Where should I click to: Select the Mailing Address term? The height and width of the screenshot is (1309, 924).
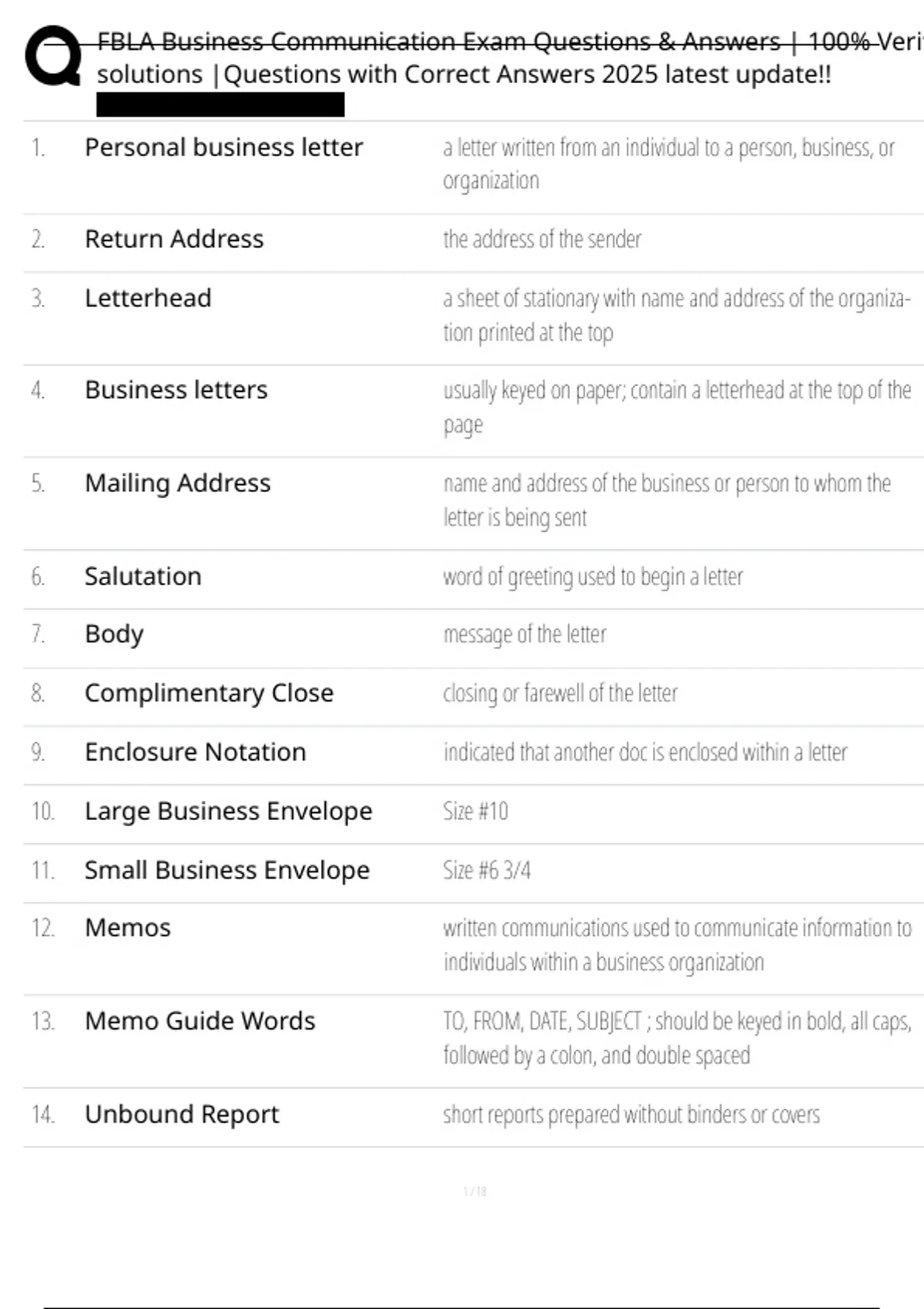click(178, 483)
